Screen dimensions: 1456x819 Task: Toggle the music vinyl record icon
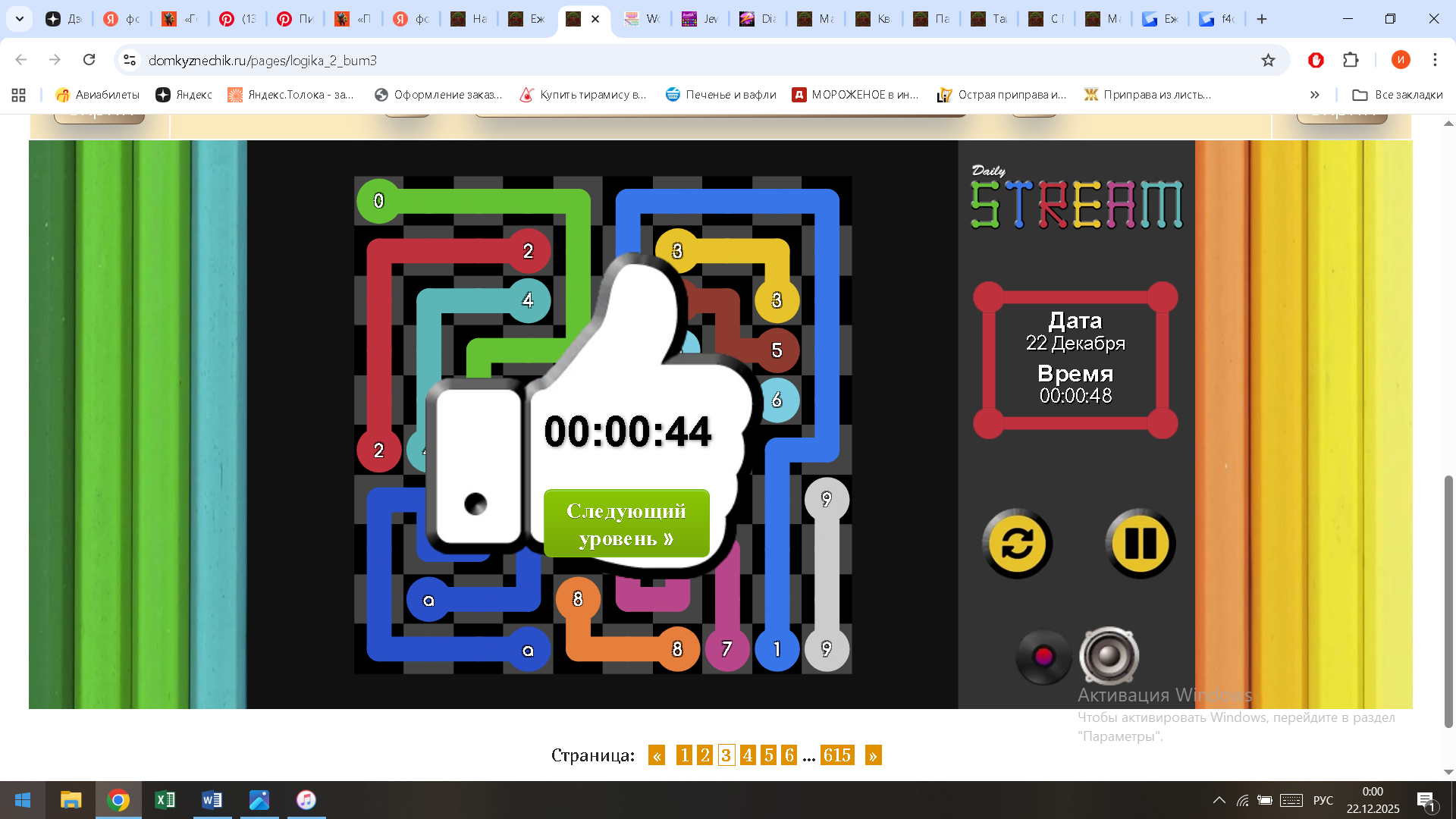pos(1043,656)
